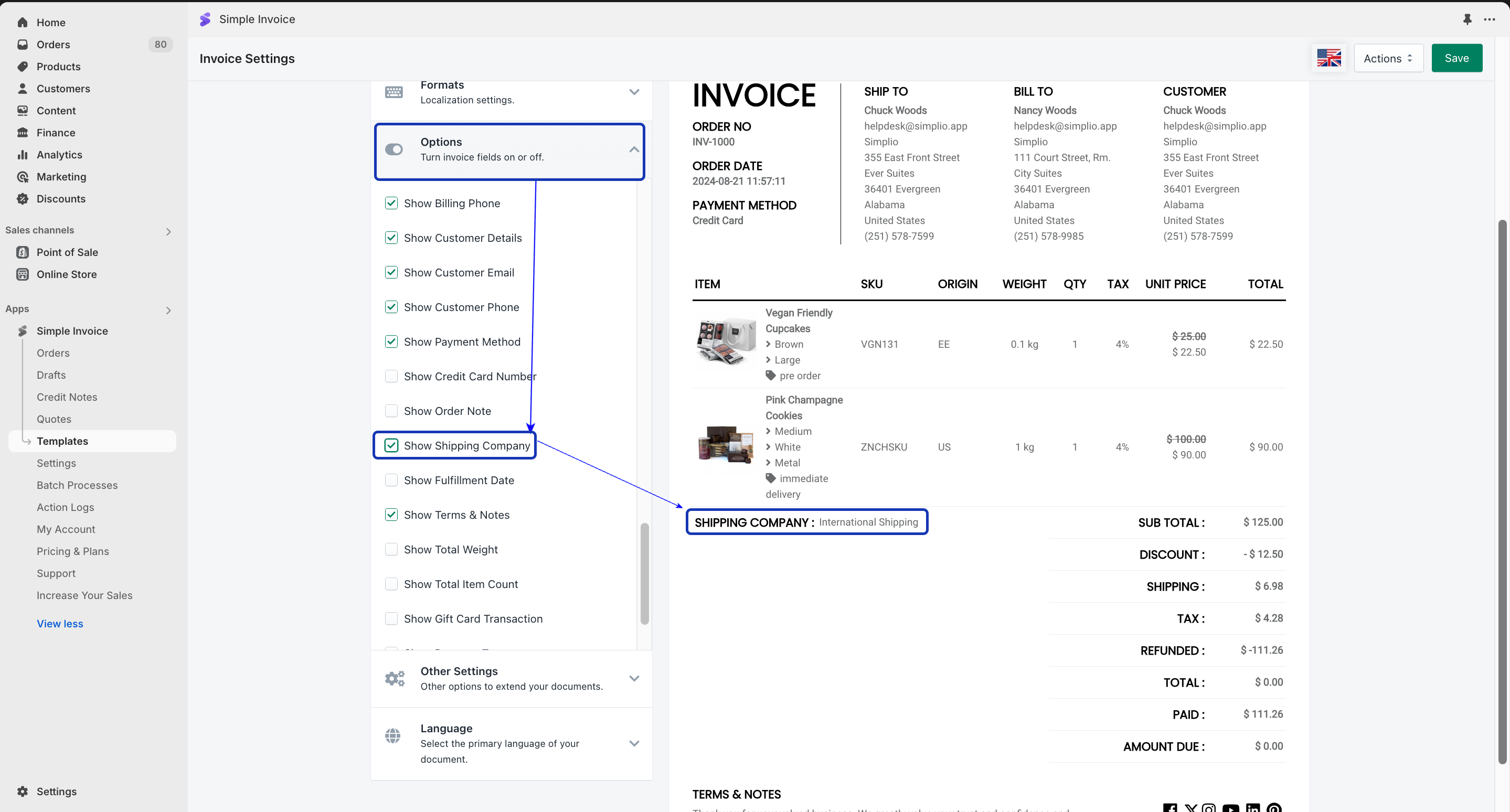Screen dimensions: 1510x812
Task: Click the View less link
Action: tap(60, 624)
